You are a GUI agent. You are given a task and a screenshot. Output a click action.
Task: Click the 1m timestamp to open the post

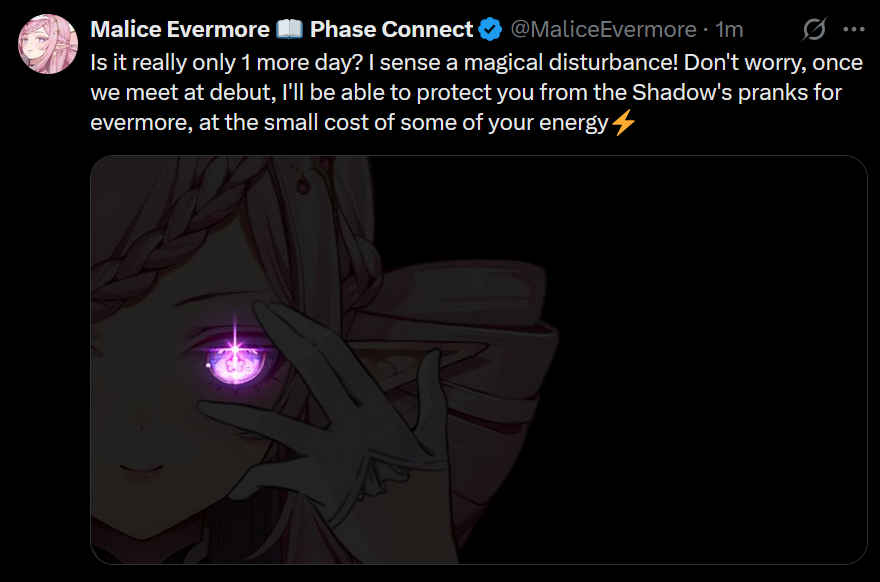(729, 29)
